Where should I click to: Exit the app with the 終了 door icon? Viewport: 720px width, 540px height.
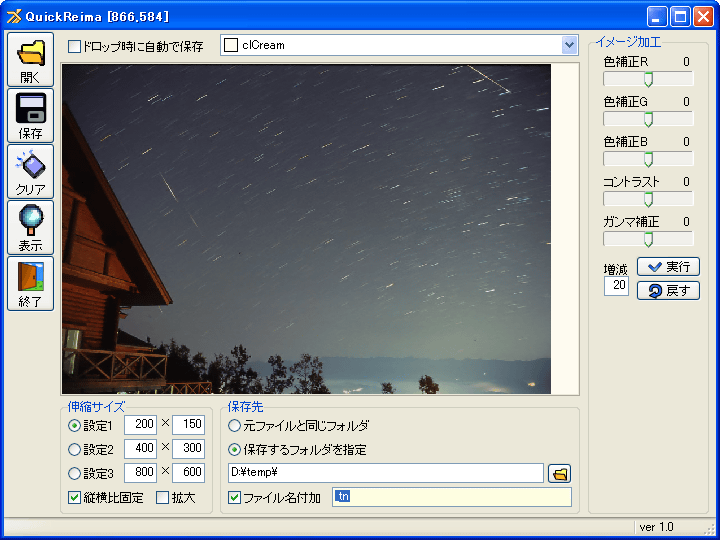click(30, 284)
